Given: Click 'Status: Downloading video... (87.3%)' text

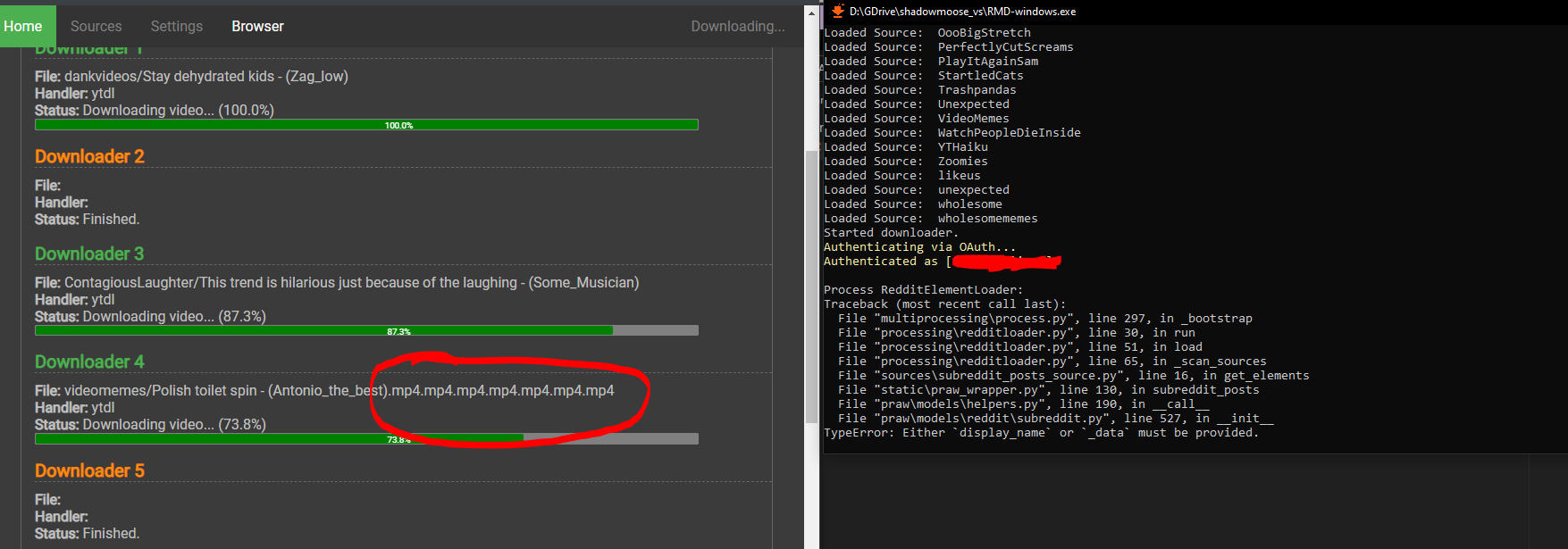Looking at the screenshot, I should tap(150, 317).
